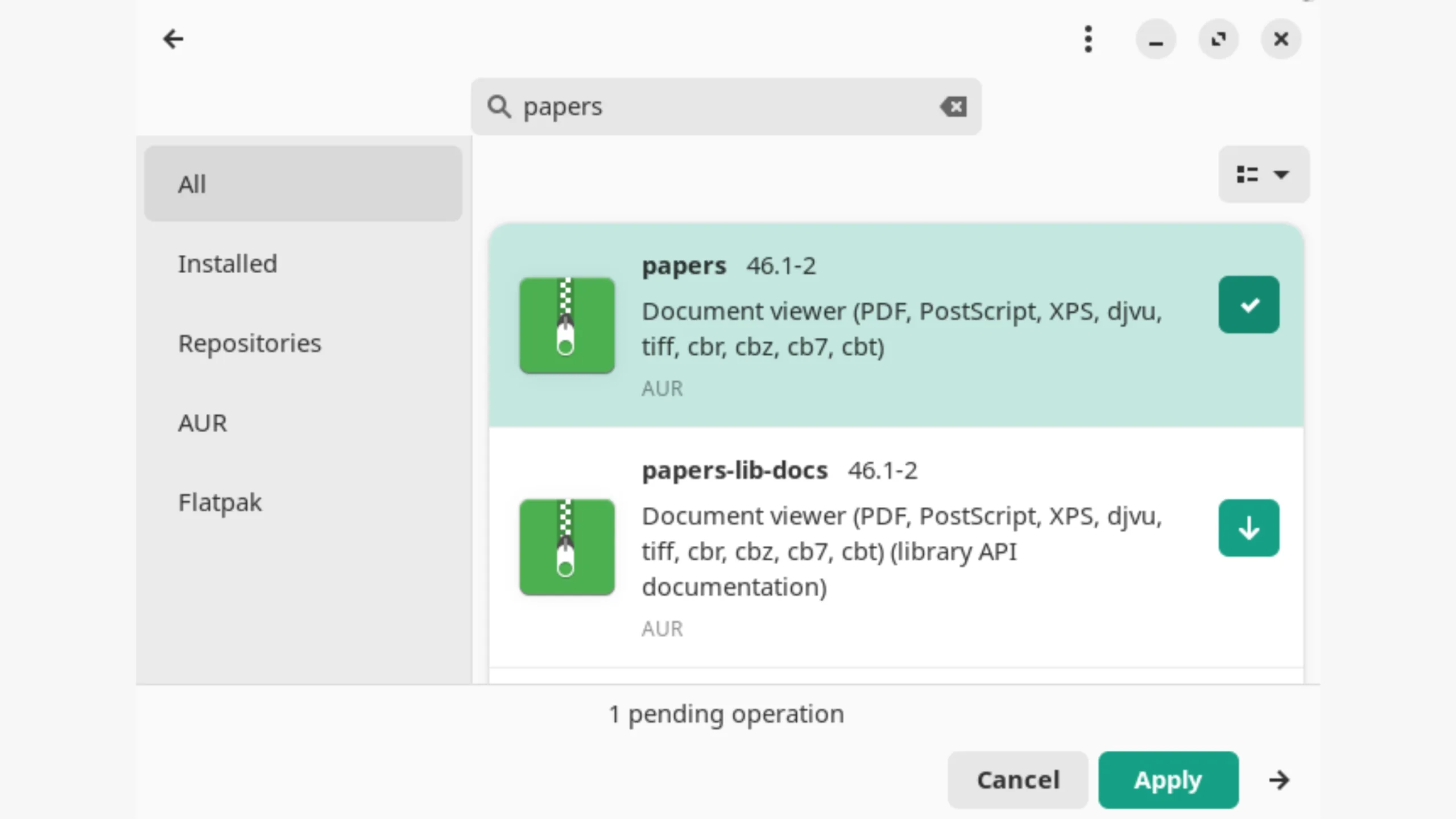The image size is (1456, 819).
Task: Click the papers description text
Action: coord(902,329)
